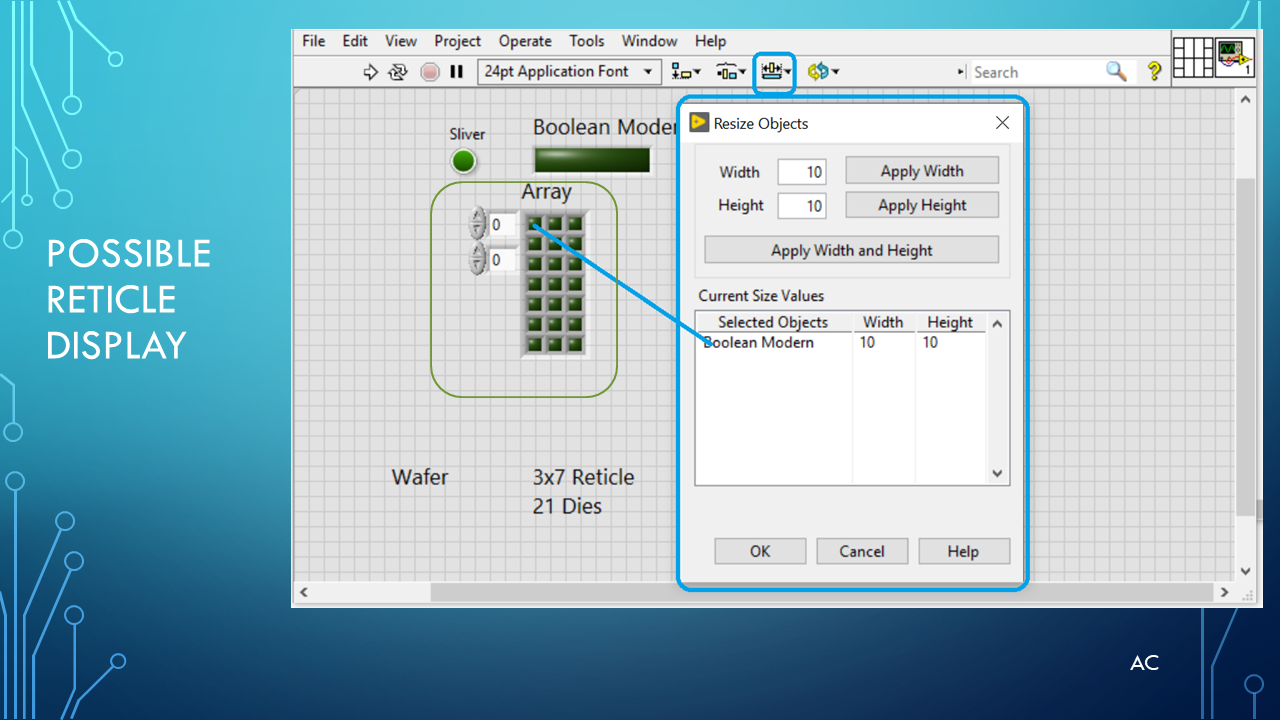This screenshot has height=720, width=1280.
Task: Toggle the Boolean Modern indicator
Action: 592,159
